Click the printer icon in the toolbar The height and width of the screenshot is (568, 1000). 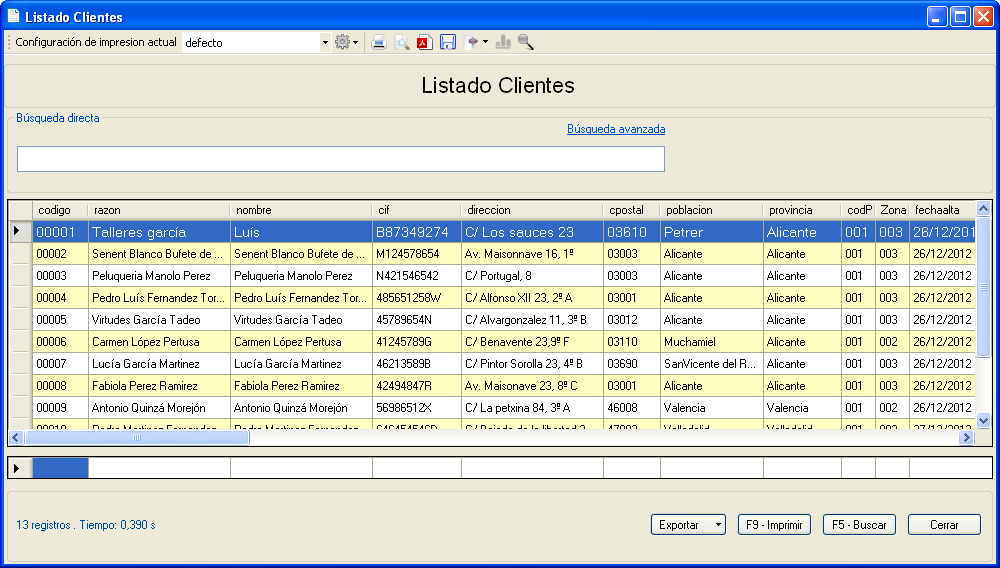(379, 42)
